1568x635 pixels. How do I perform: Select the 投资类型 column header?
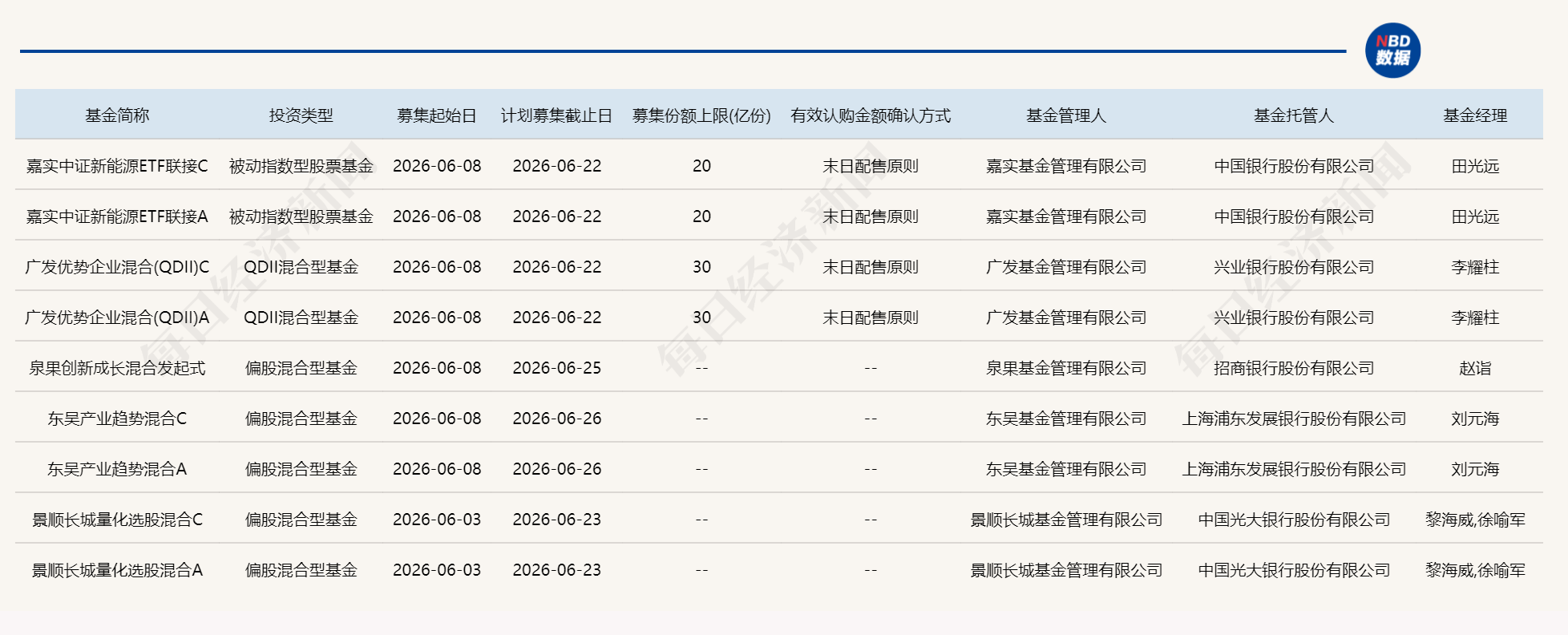point(301,115)
